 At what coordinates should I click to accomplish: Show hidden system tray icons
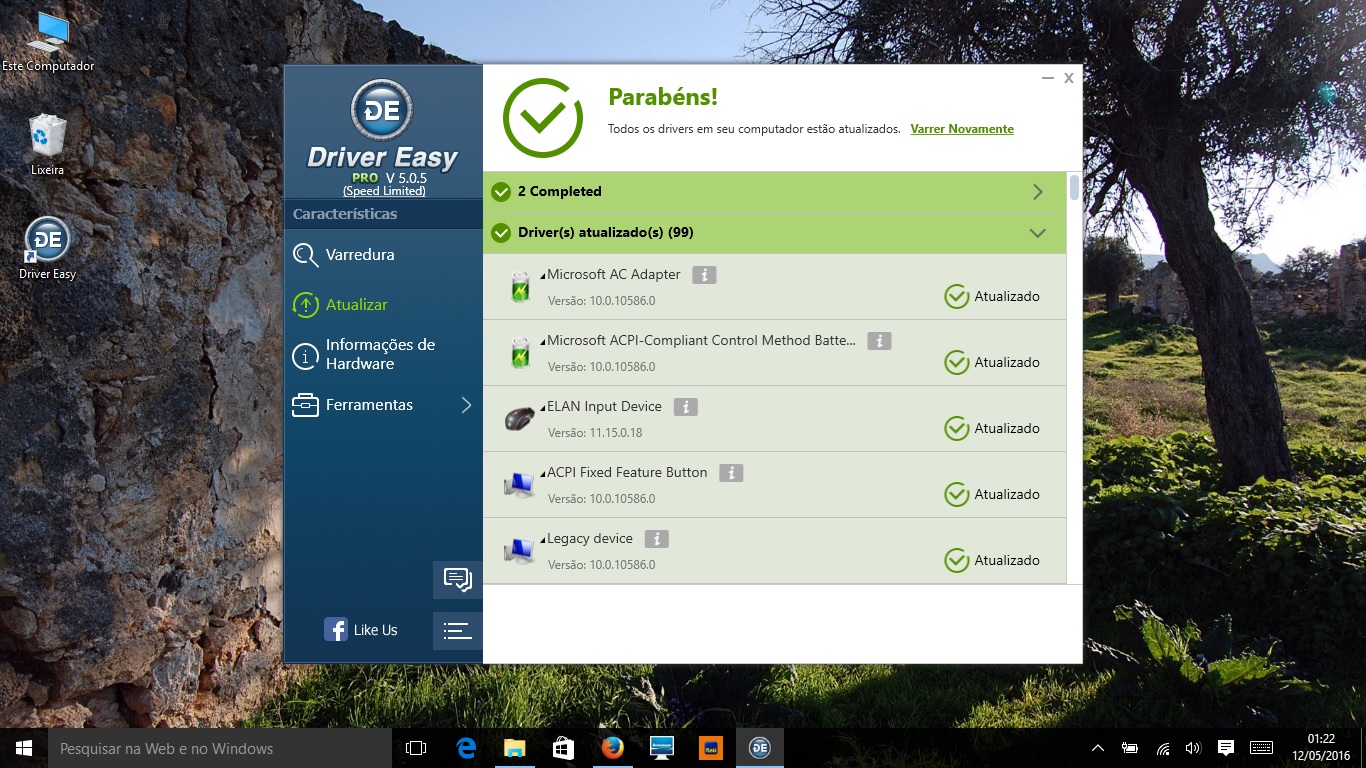(1098, 748)
